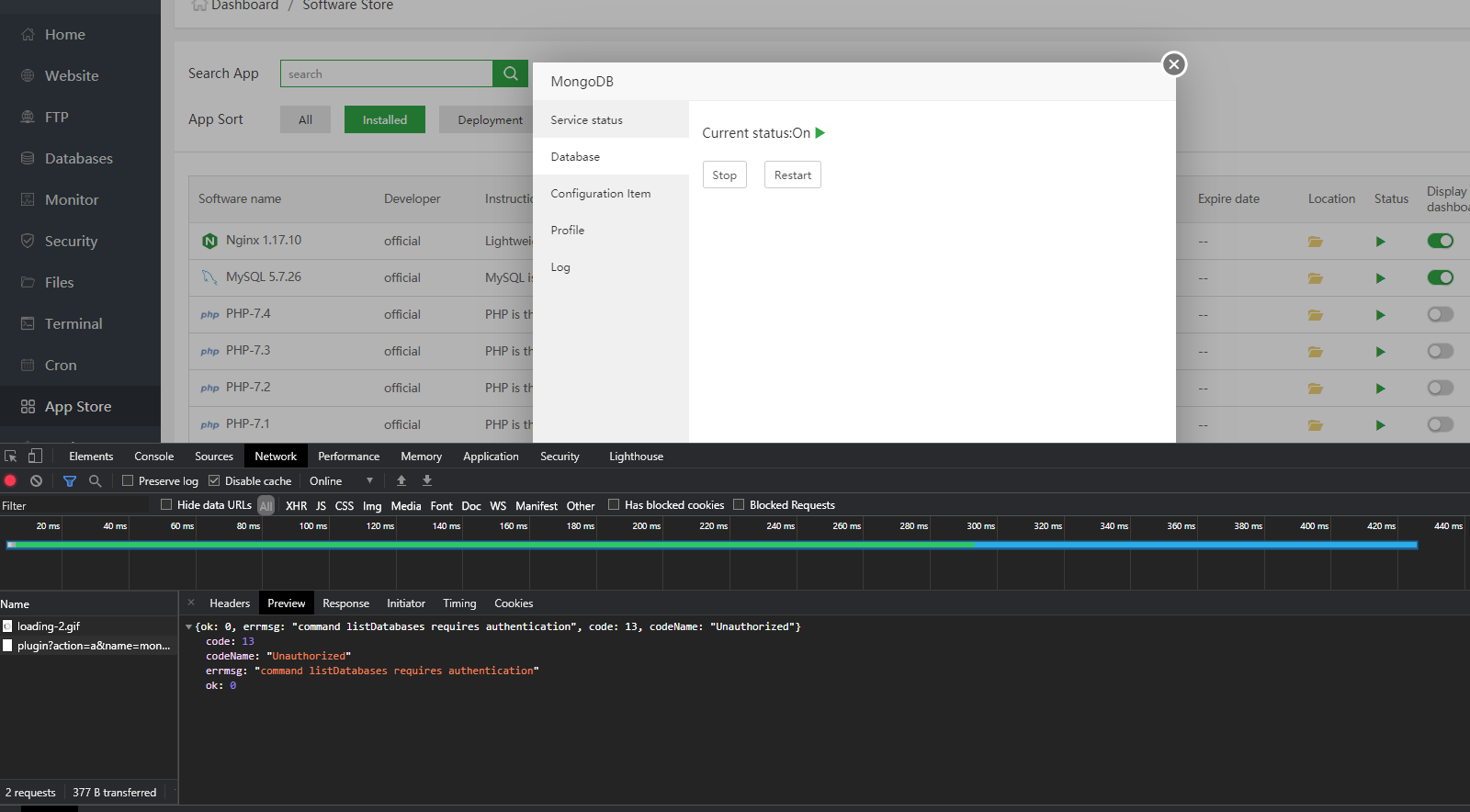The image size is (1470, 812).
Task: Click the Search App input field
Action: tap(386, 73)
